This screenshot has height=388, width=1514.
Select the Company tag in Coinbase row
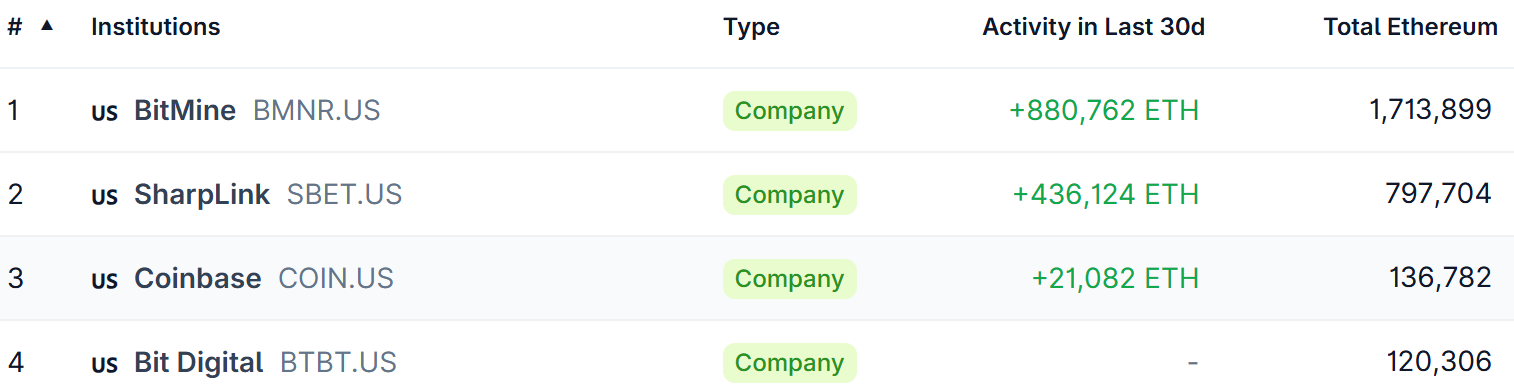[x=790, y=279]
